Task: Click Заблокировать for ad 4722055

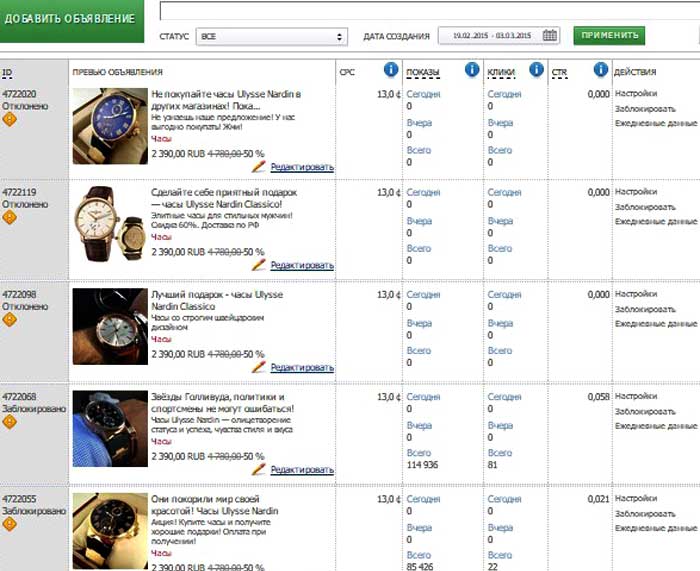Action: [645, 514]
